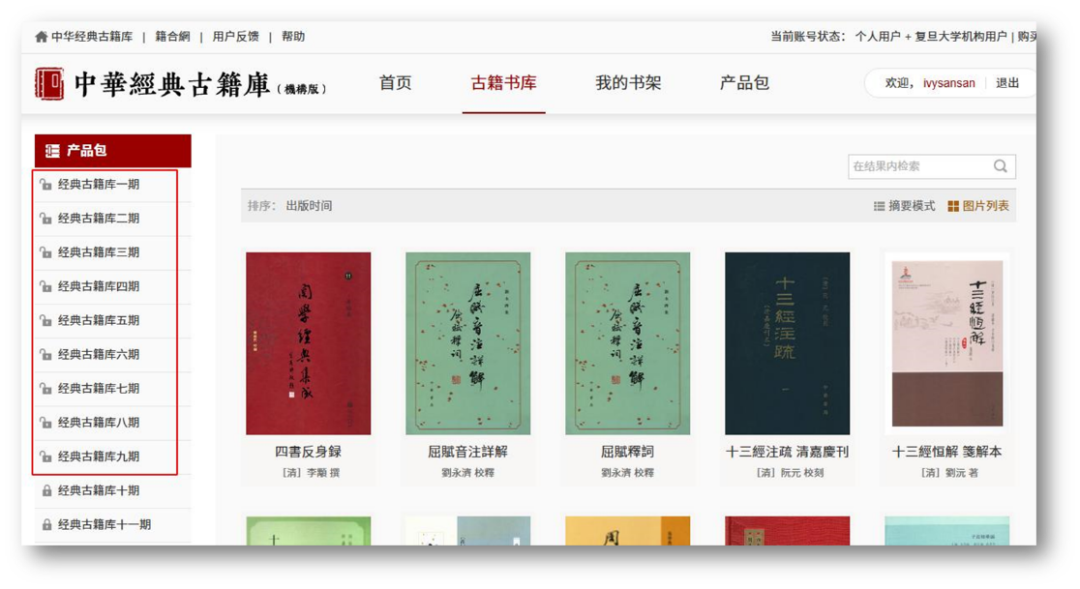The height and width of the screenshot is (589, 1080).
Task: Click unlock icon beside 经典古籍库四期
Action: click(x=46, y=286)
